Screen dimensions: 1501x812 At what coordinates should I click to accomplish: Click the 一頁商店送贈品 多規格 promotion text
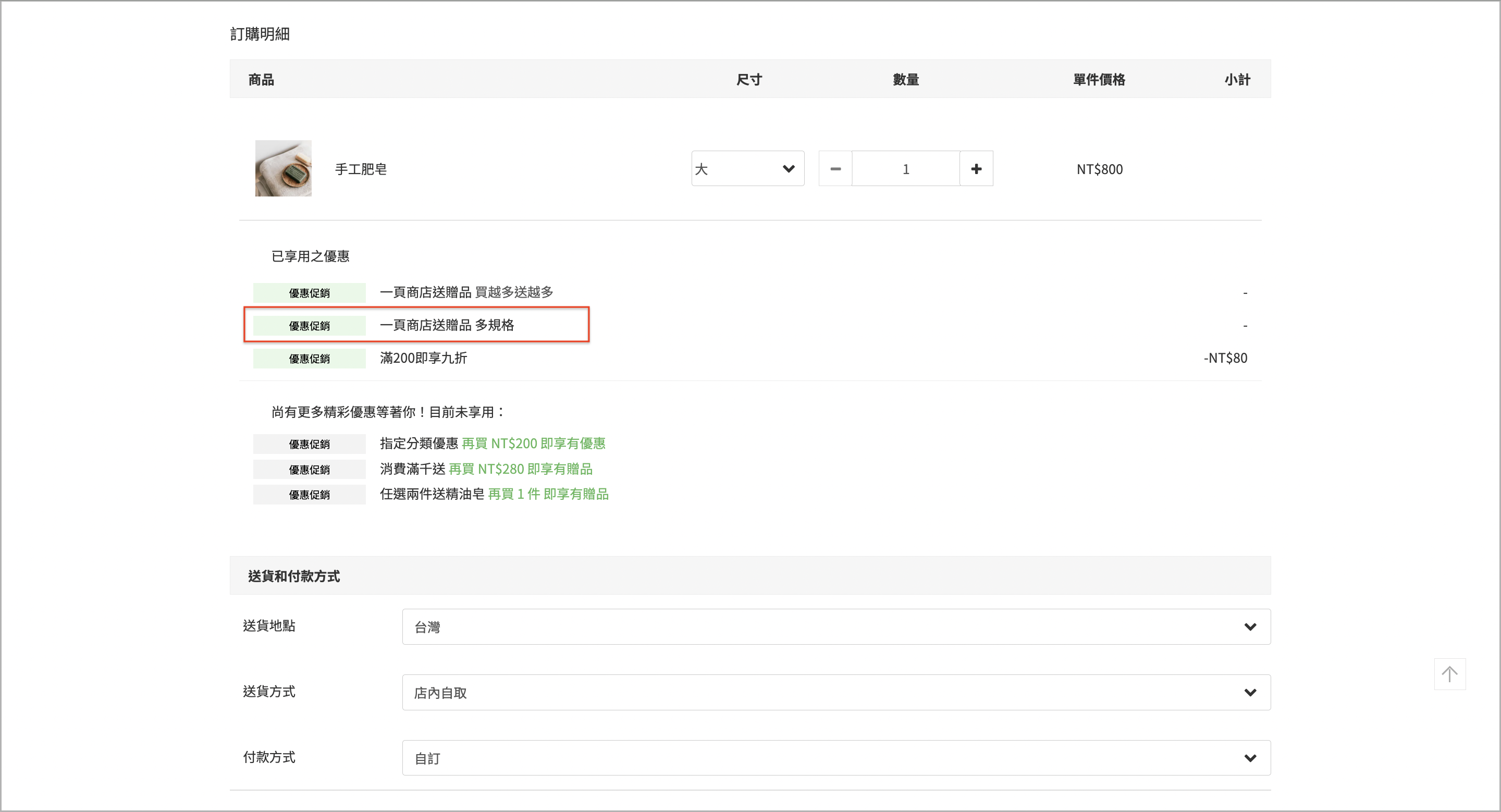pyautogui.click(x=447, y=325)
